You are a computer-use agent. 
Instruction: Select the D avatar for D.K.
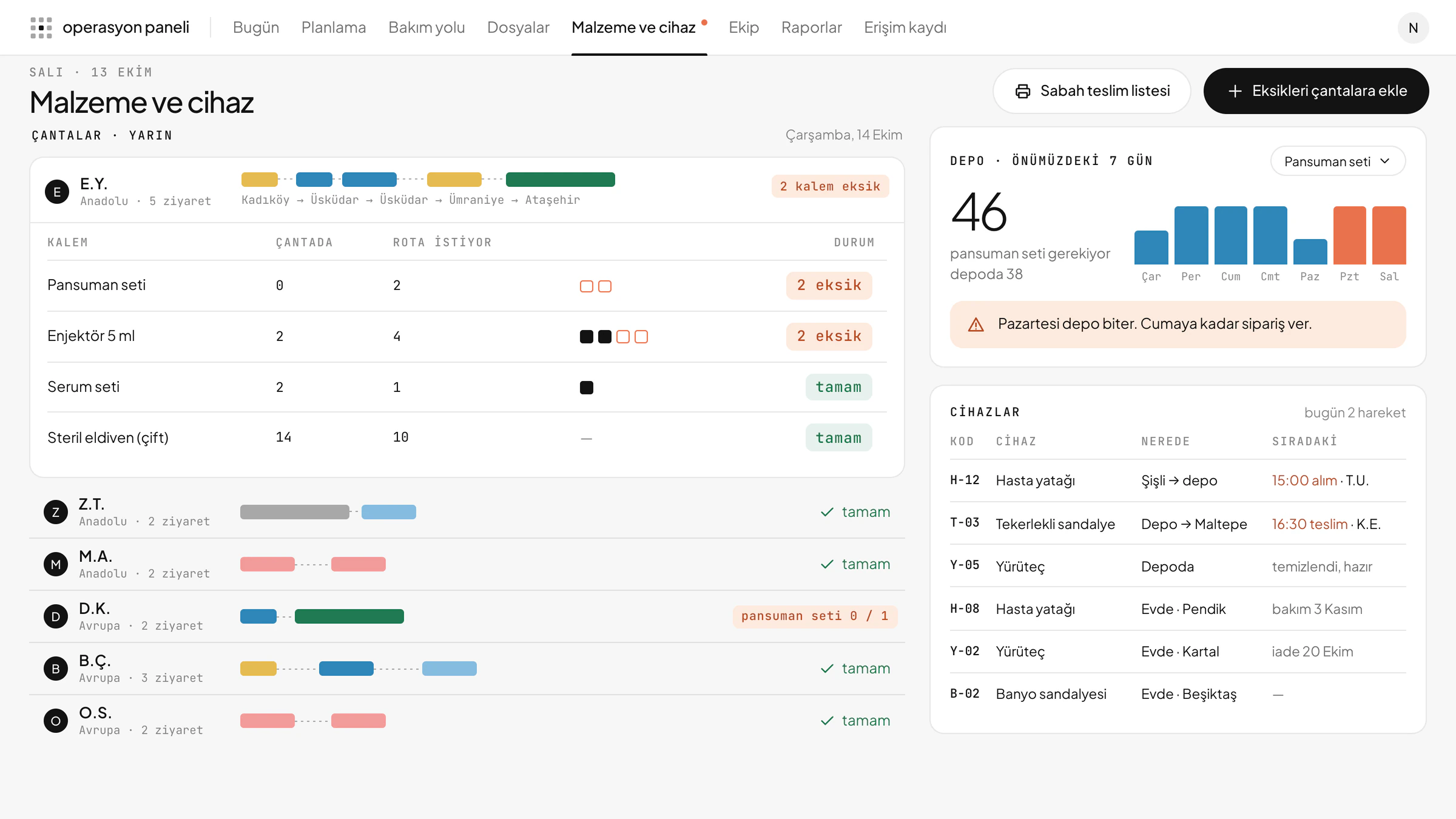tap(56, 616)
